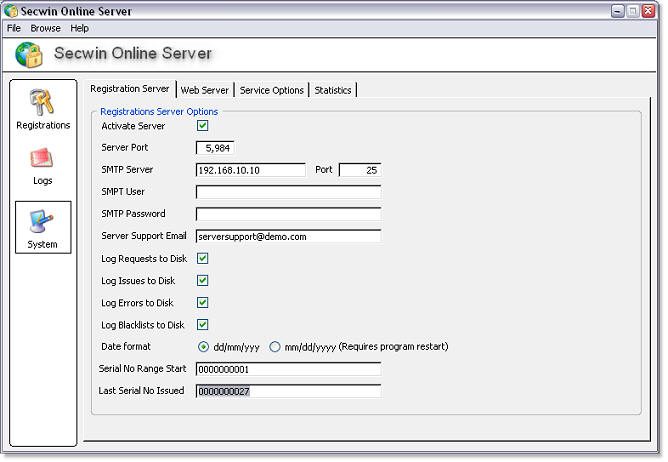The width and height of the screenshot is (668, 462).
Task: Close the Secwin Online Server window
Action: [x=648, y=11]
